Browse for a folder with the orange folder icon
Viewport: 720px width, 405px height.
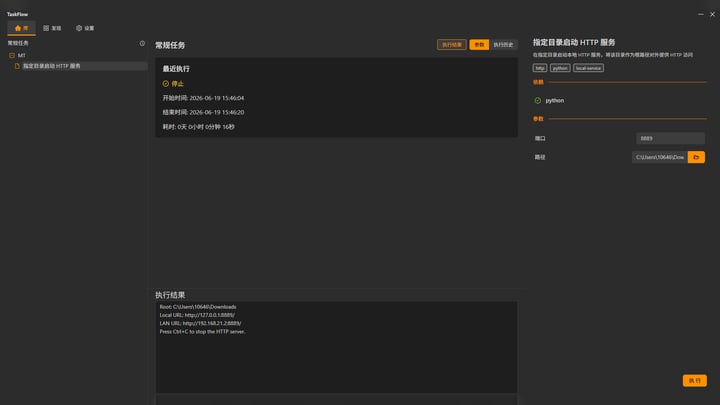(x=696, y=157)
